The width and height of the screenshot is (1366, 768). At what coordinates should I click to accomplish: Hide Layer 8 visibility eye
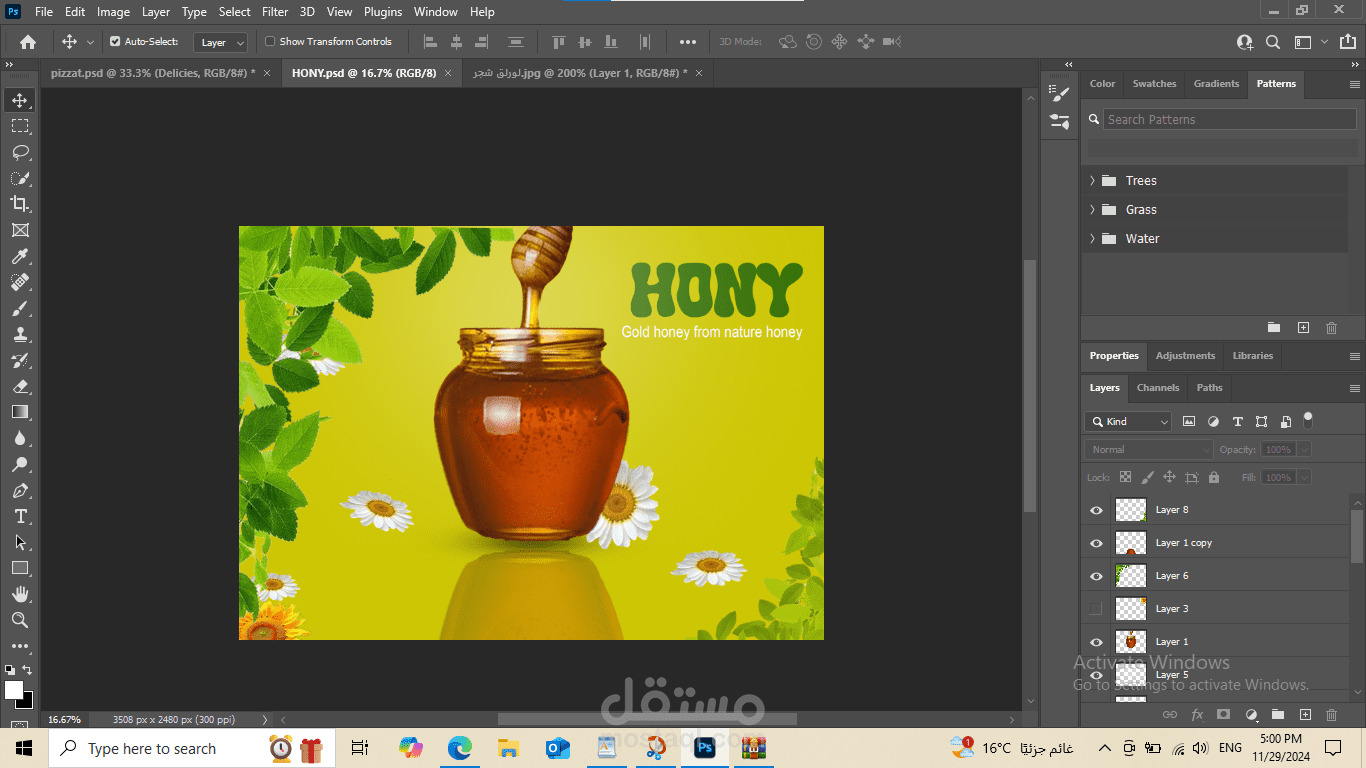1096,510
